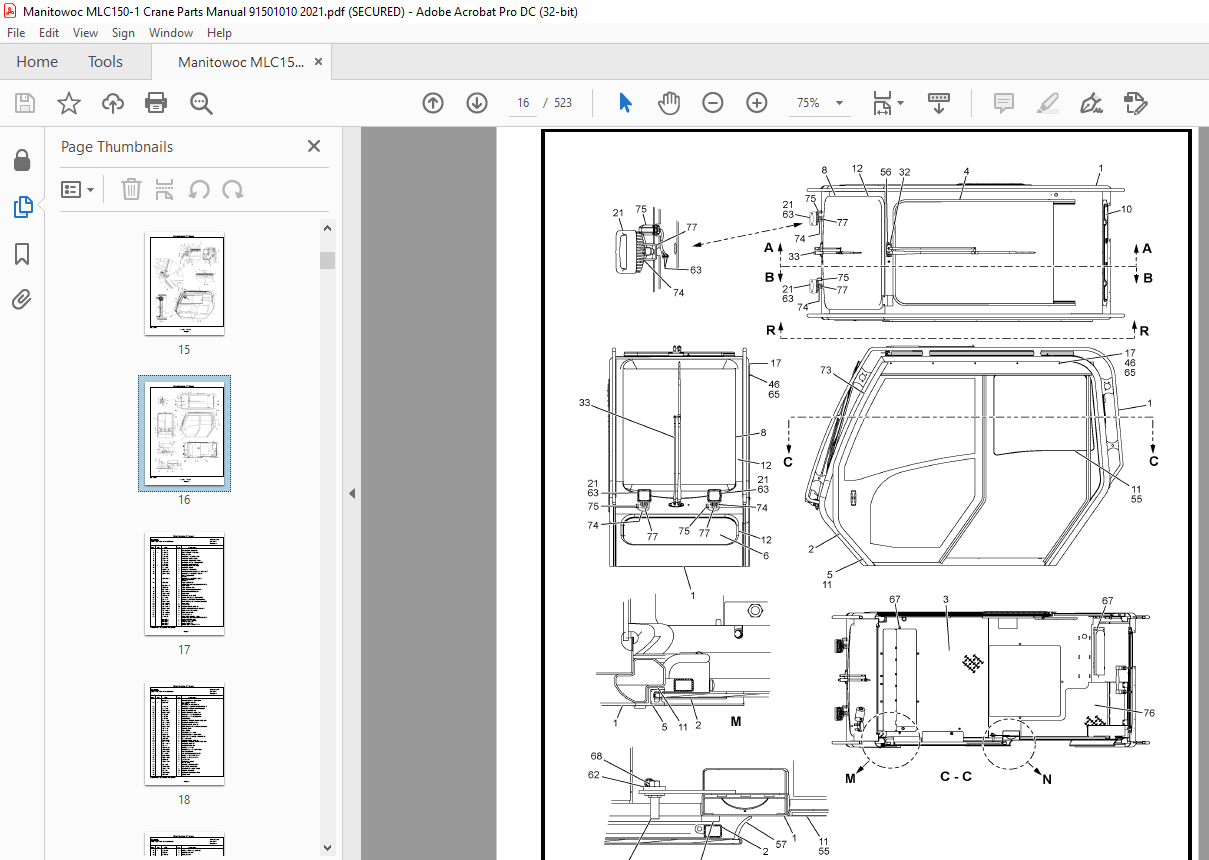1209x860 pixels.
Task: Open the thumbnails options menu
Action: (x=78, y=189)
